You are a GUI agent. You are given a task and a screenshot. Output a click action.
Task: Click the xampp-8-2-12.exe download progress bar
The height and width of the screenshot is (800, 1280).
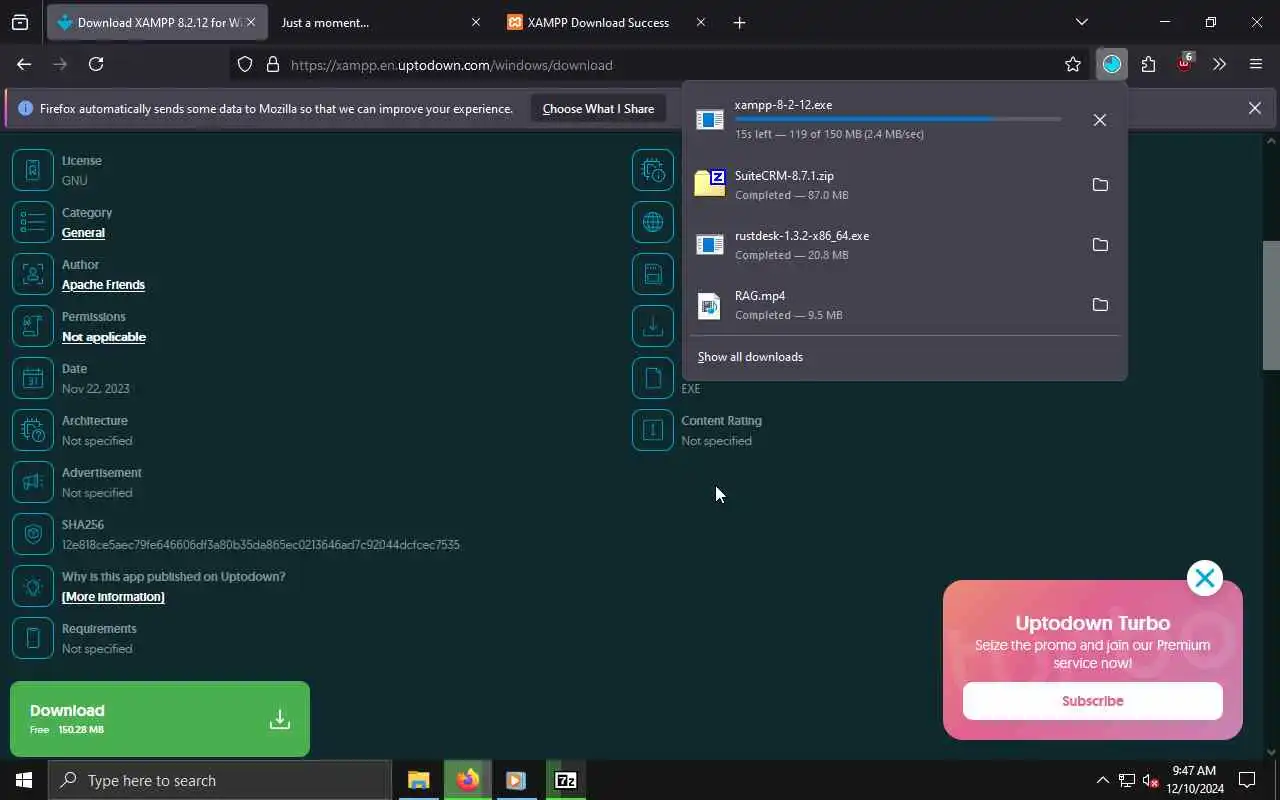[898, 119]
